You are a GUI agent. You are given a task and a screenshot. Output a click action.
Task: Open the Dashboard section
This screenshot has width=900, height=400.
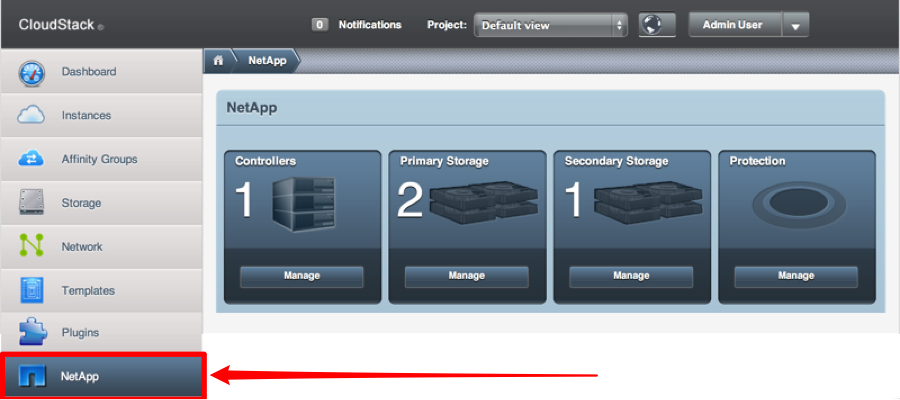point(101,72)
